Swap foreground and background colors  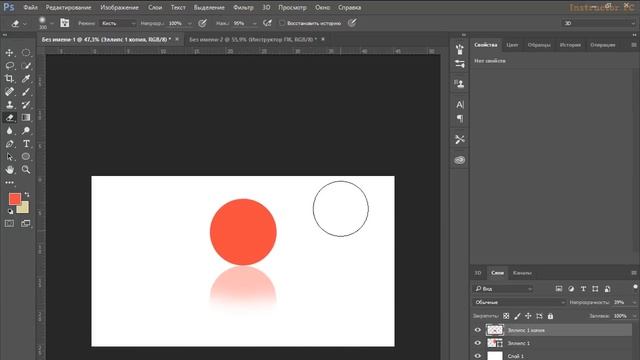point(27,195)
